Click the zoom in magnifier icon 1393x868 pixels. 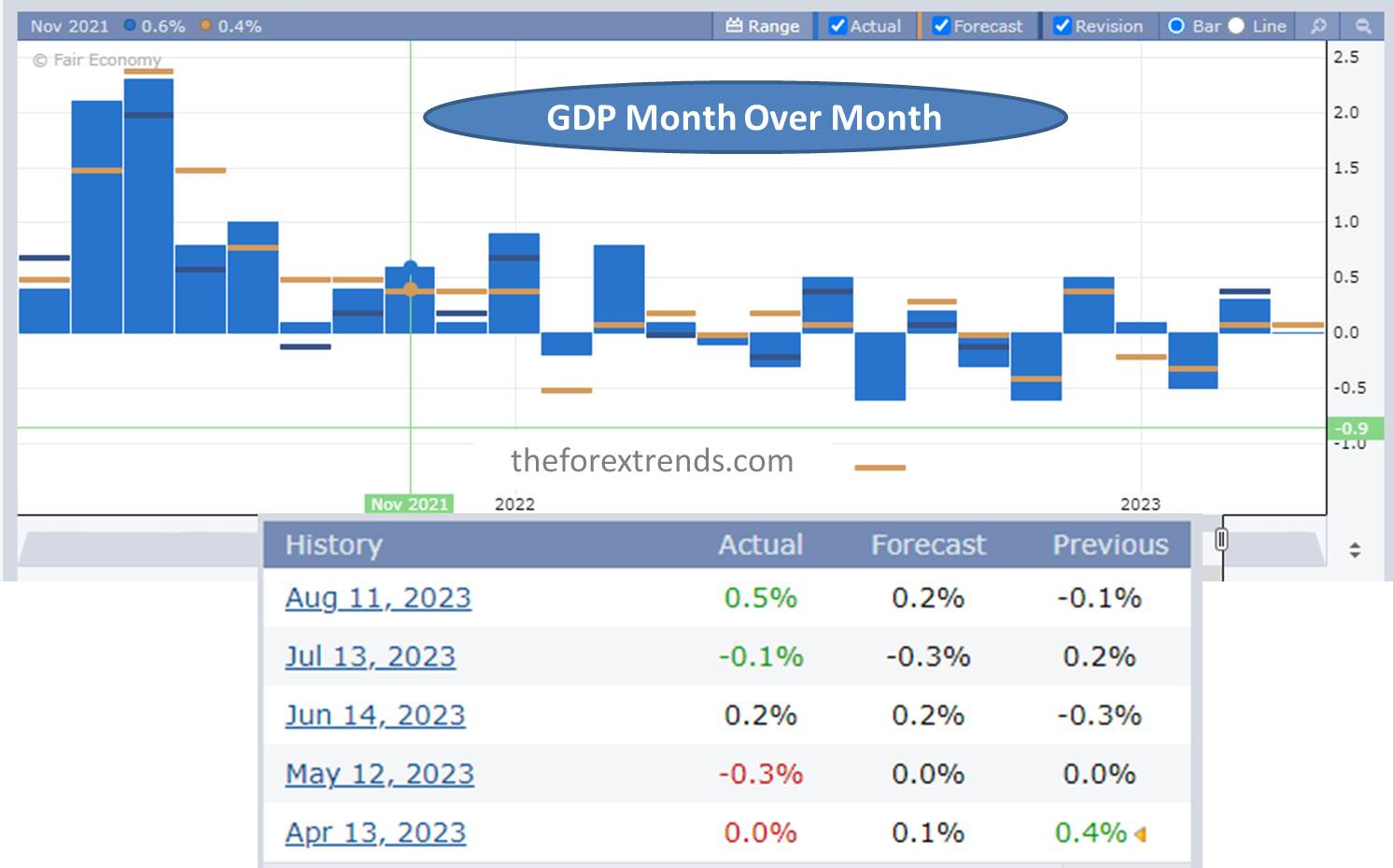1318,26
